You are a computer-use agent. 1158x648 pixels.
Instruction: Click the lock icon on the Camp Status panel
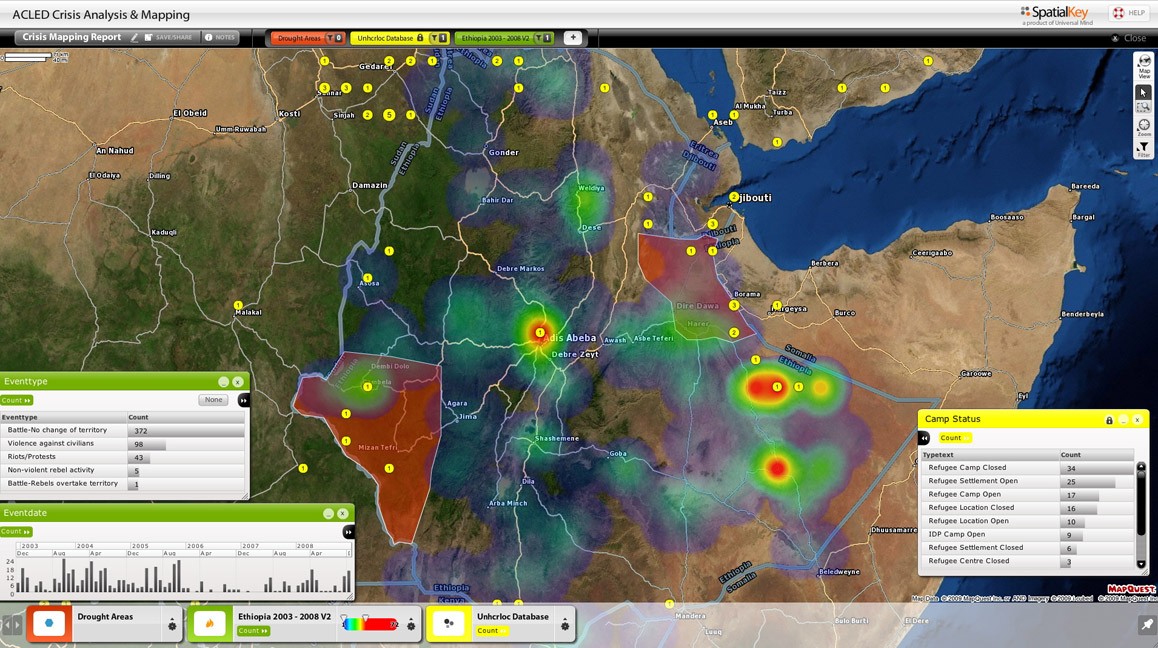point(1108,420)
